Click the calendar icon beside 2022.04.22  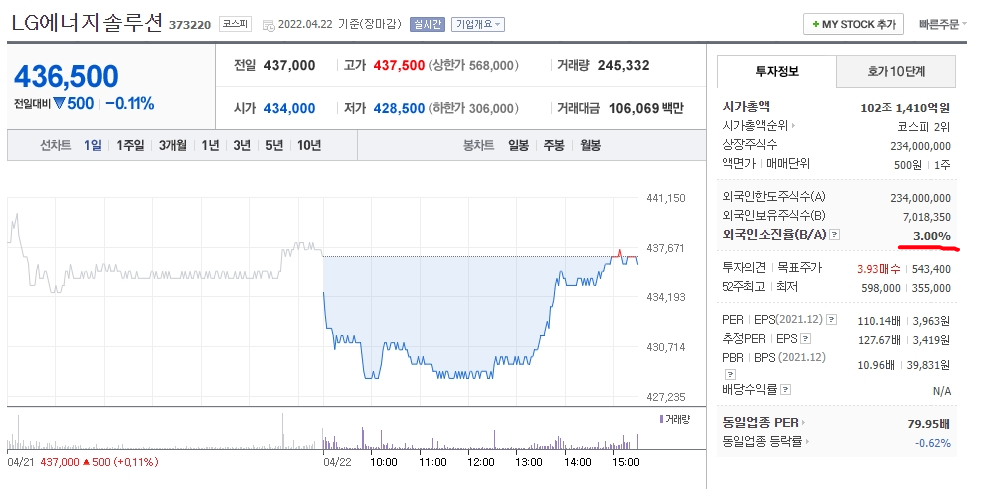268,25
